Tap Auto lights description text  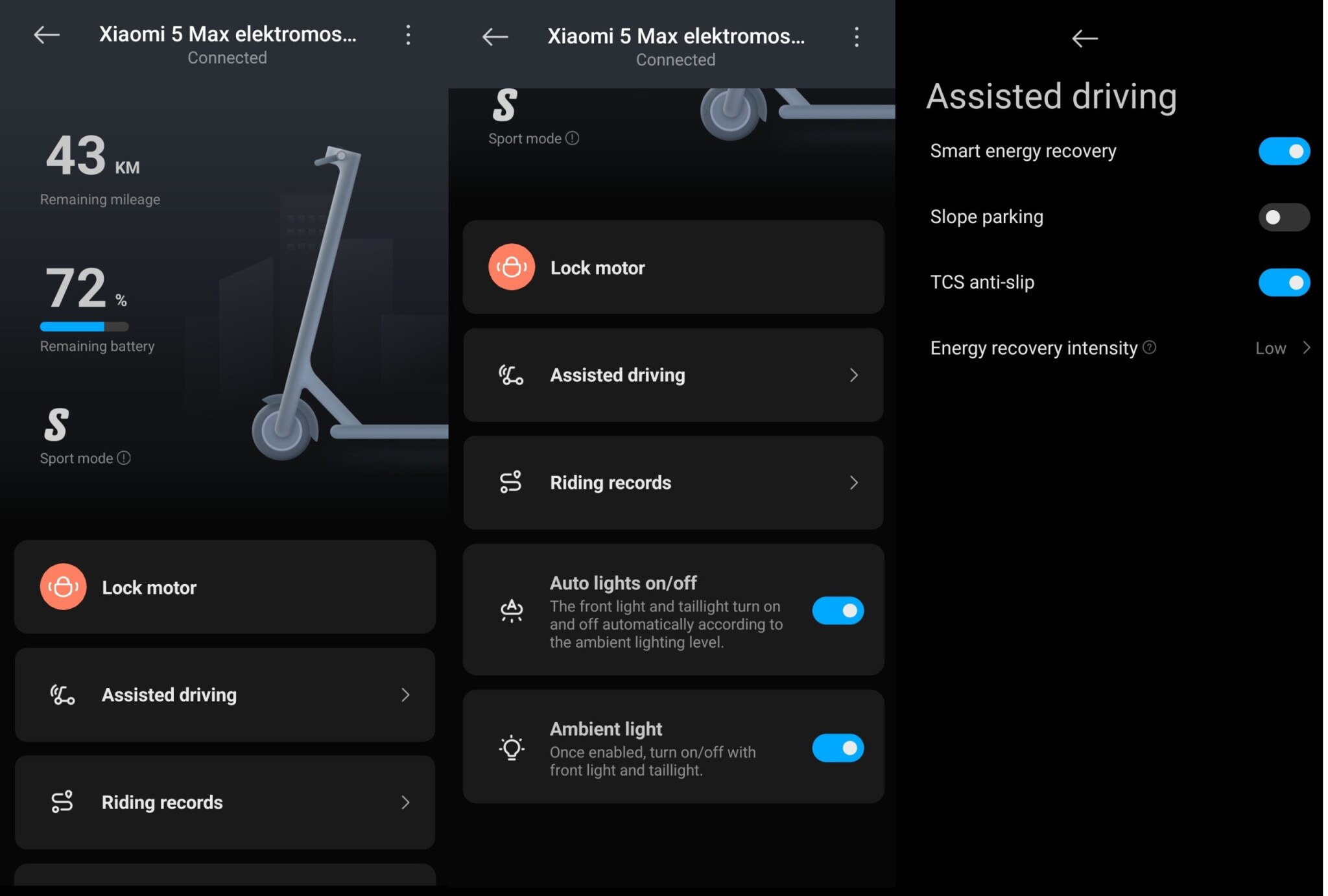pyautogui.click(x=666, y=624)
